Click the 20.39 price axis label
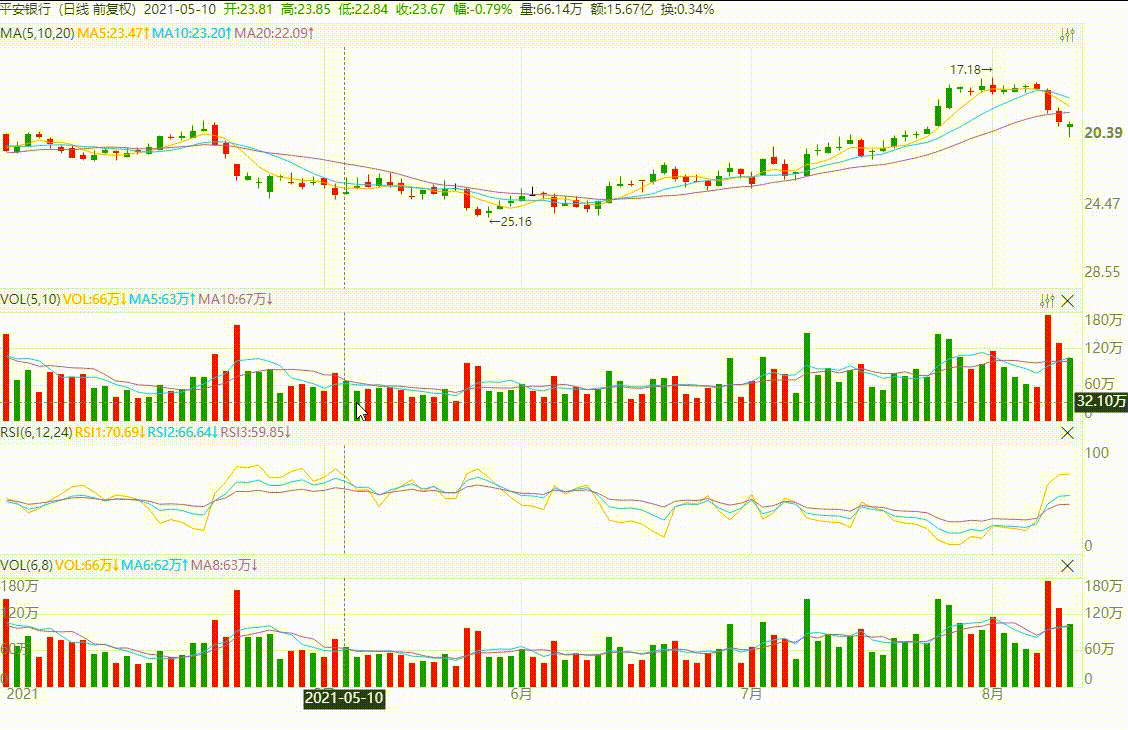1128x730 pixels. tap(1104, 133)
